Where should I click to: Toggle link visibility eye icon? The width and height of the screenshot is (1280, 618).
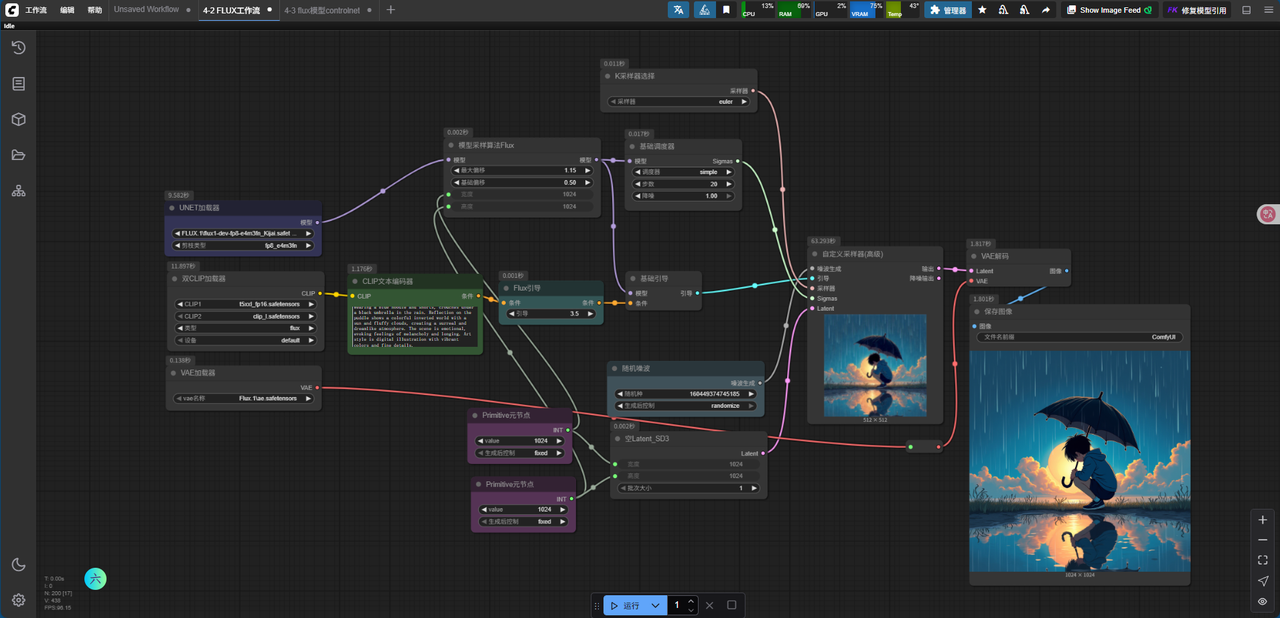pyautogui.click(x=1263, y=601)
